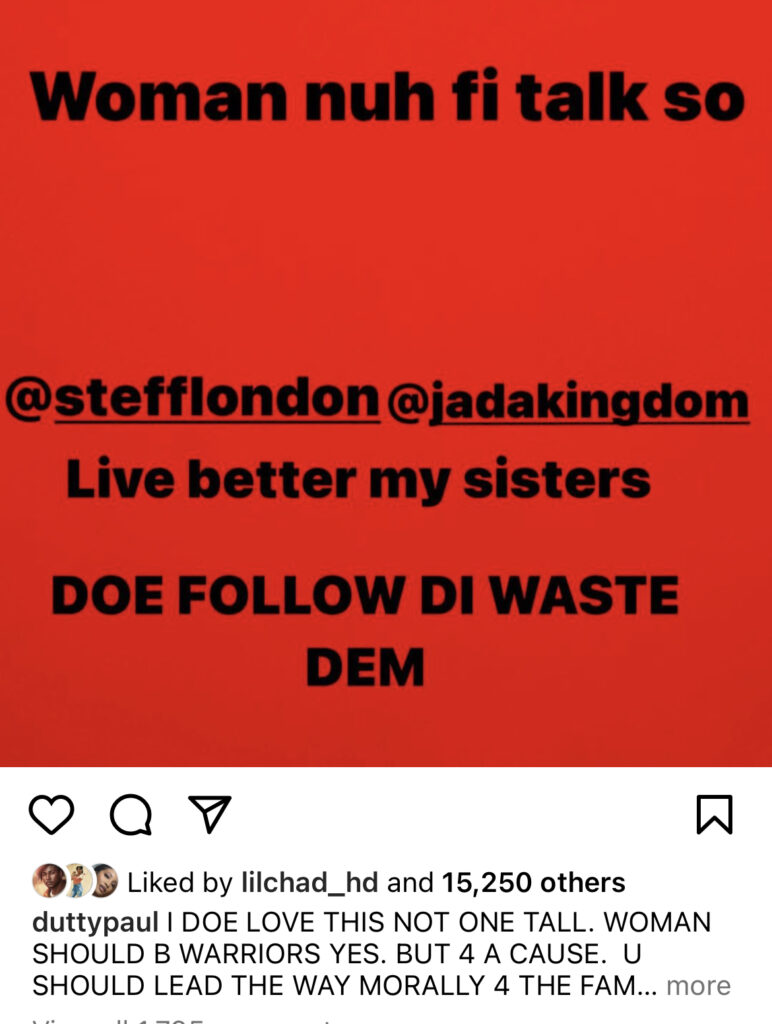Tap the third liker avatar

pos(105,880)
